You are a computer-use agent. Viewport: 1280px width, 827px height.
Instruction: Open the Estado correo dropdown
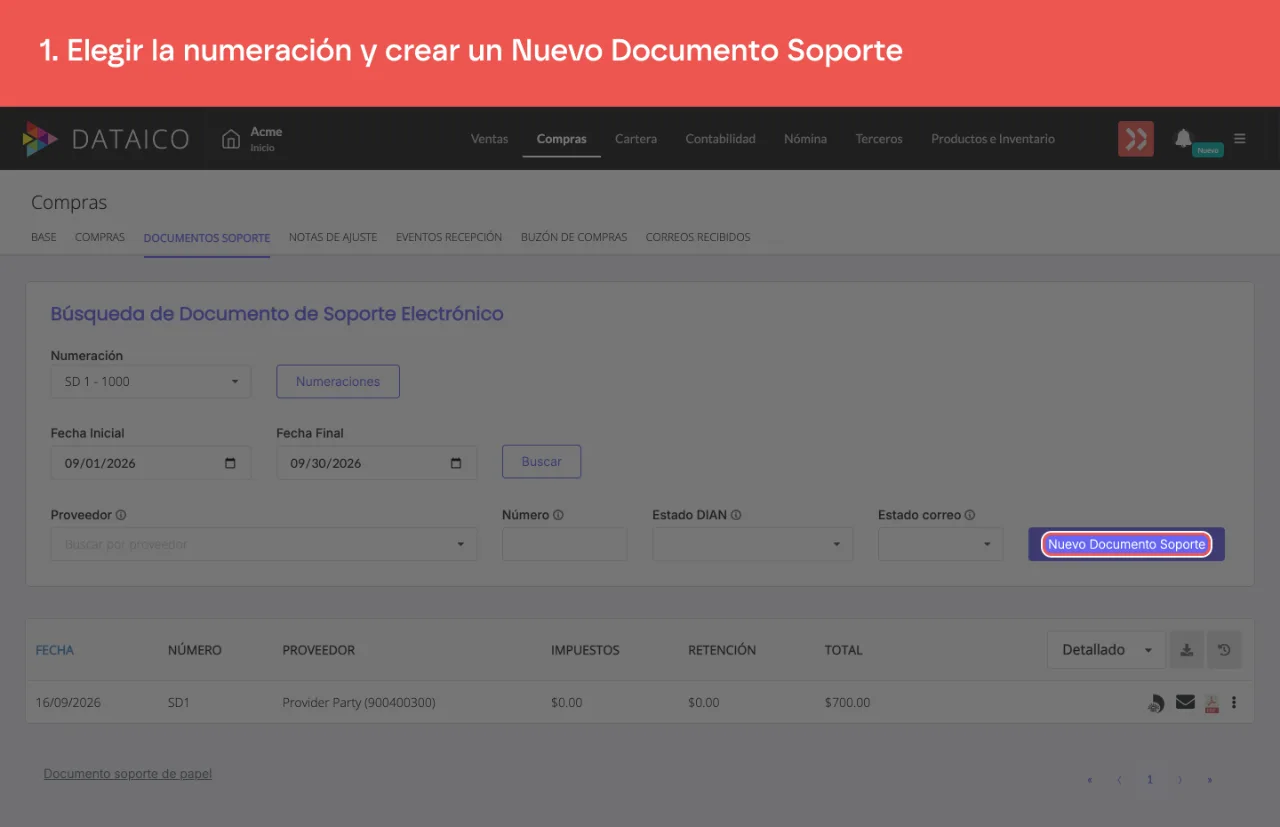point(940,544)
